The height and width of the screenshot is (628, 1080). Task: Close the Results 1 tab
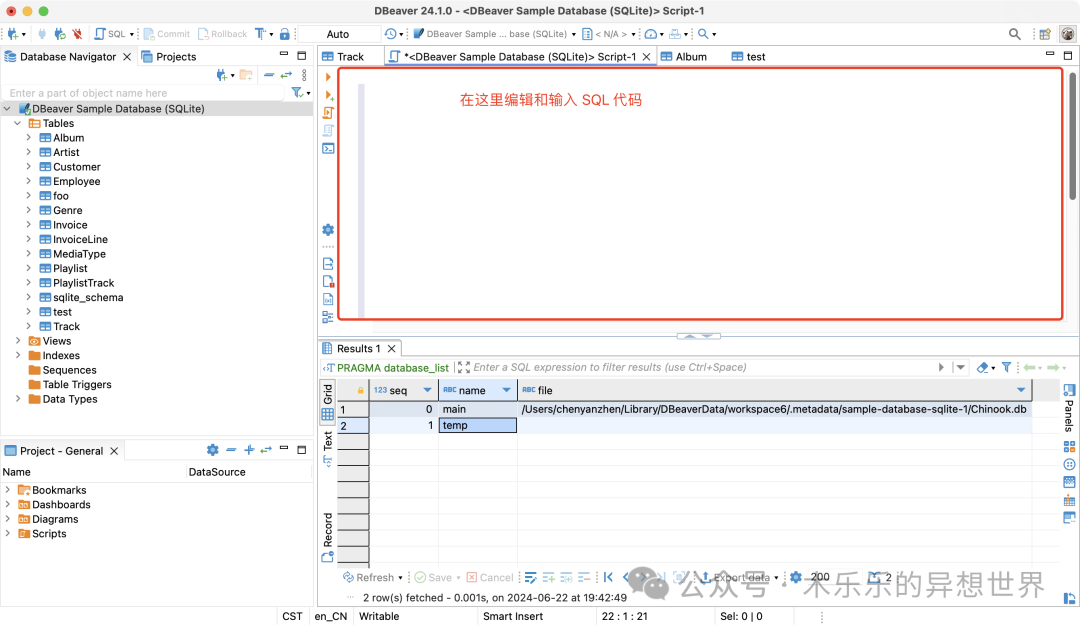(391, 348)
